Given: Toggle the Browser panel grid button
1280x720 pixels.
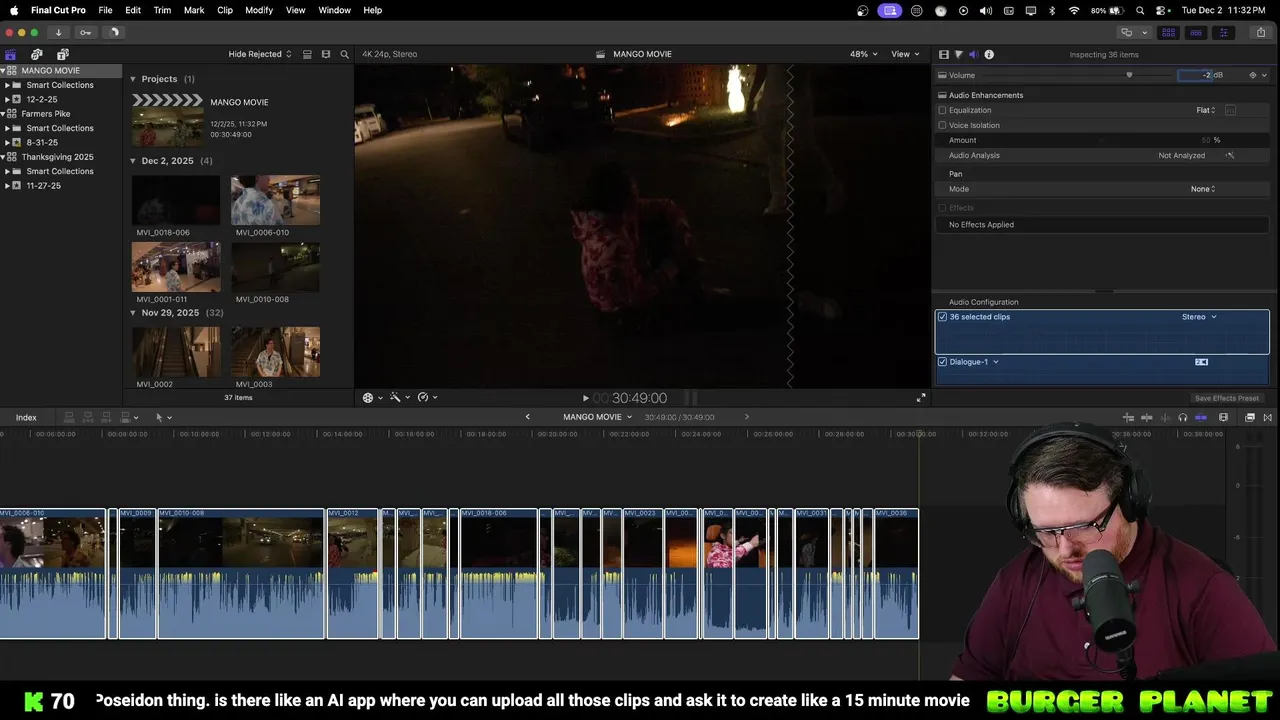Looking at the screenshot, I should [1168, 32].
